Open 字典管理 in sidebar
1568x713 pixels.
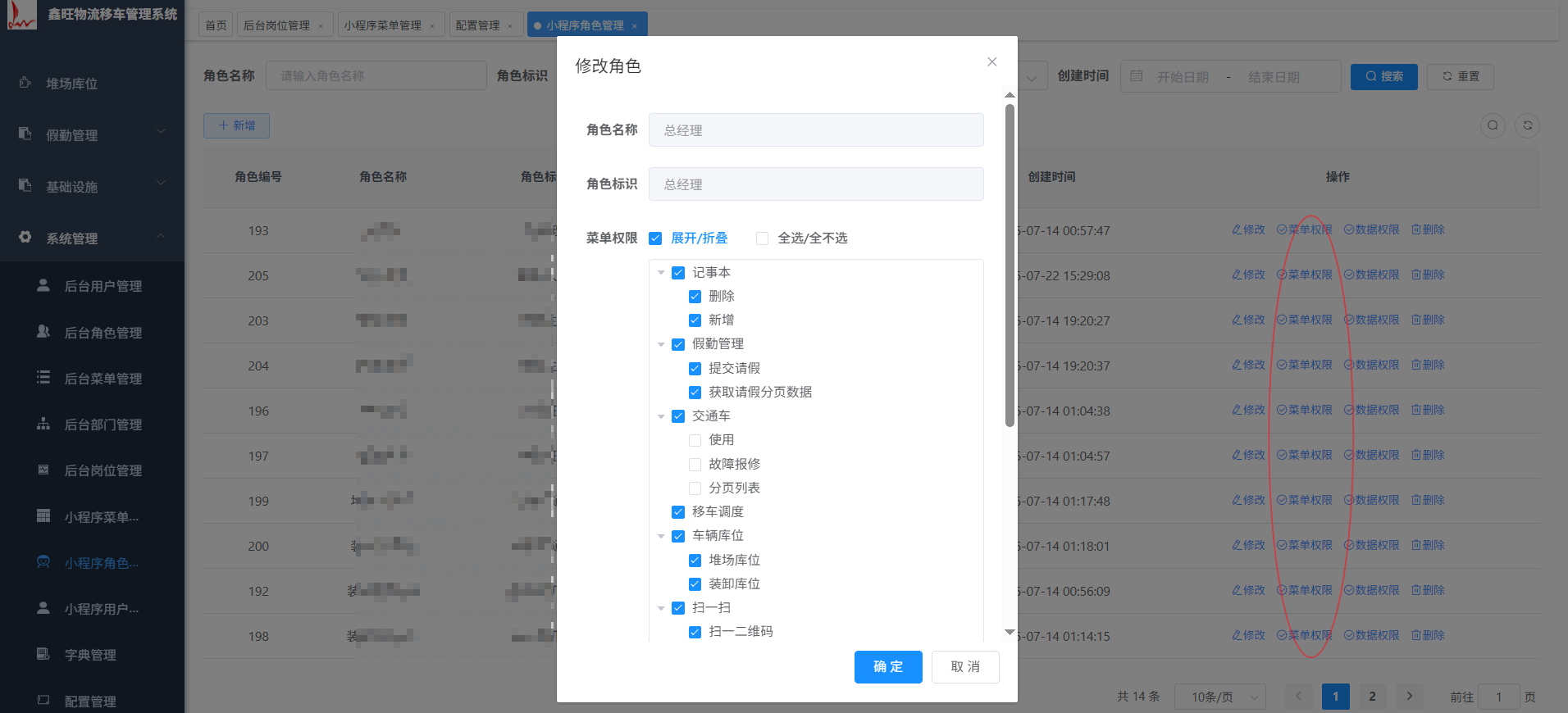92,655
